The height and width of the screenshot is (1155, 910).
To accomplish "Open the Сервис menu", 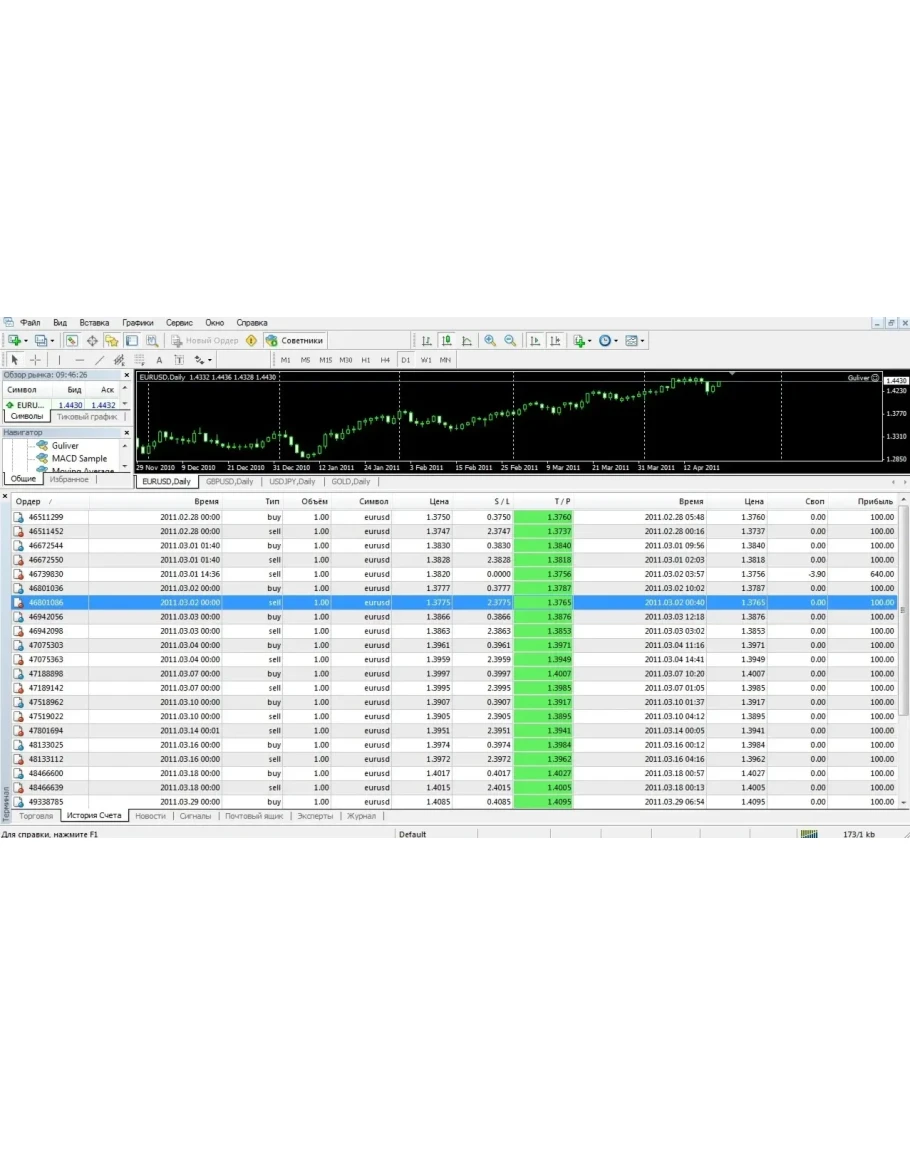I will pos(179,323).
